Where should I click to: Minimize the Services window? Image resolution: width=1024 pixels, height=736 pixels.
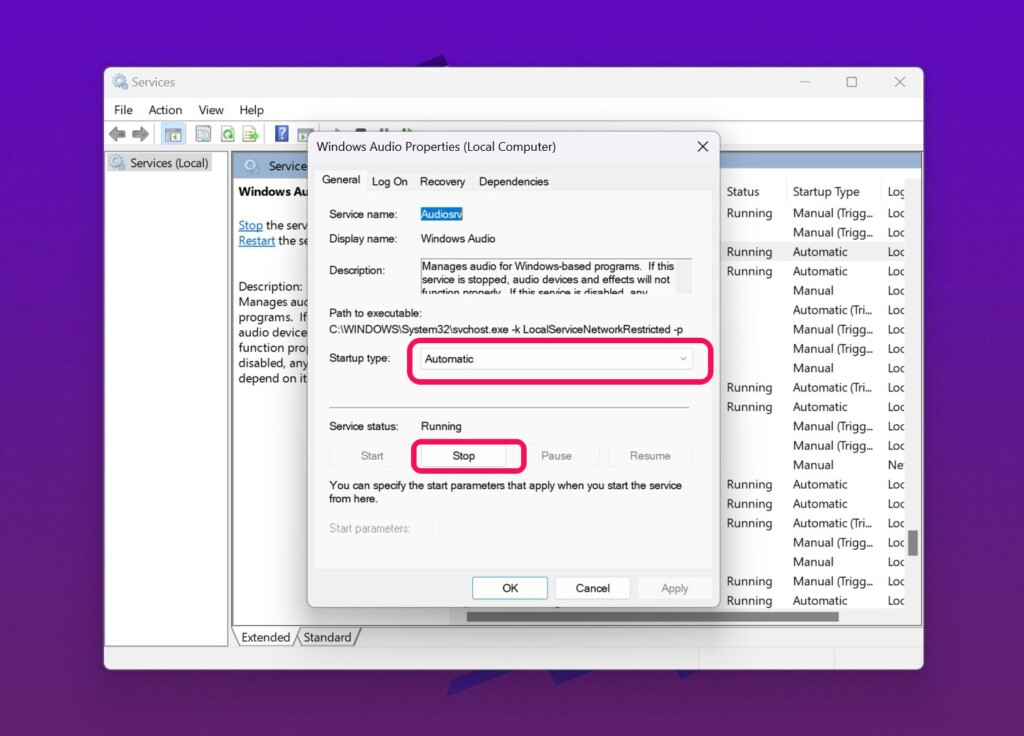(805, 82)
